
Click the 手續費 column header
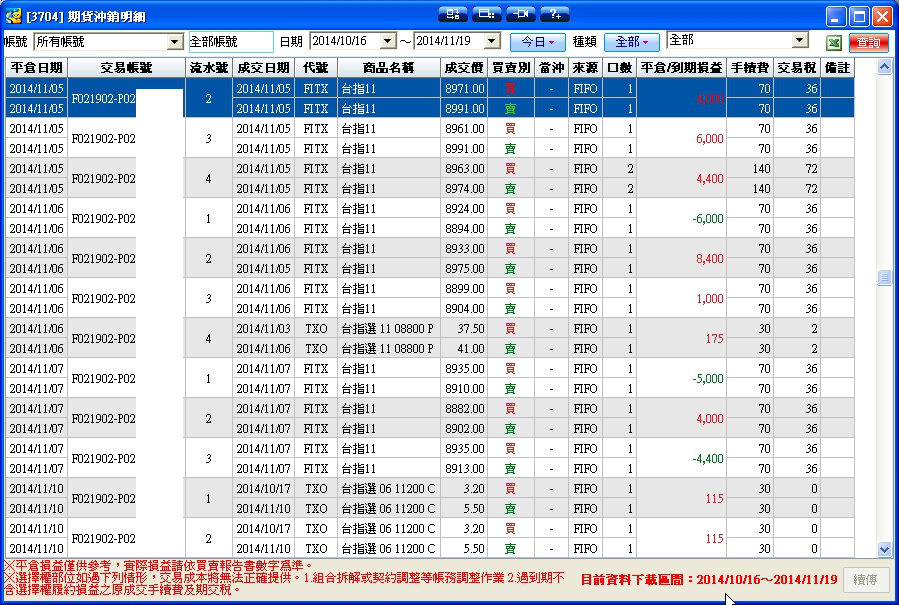tap(750, 68)
